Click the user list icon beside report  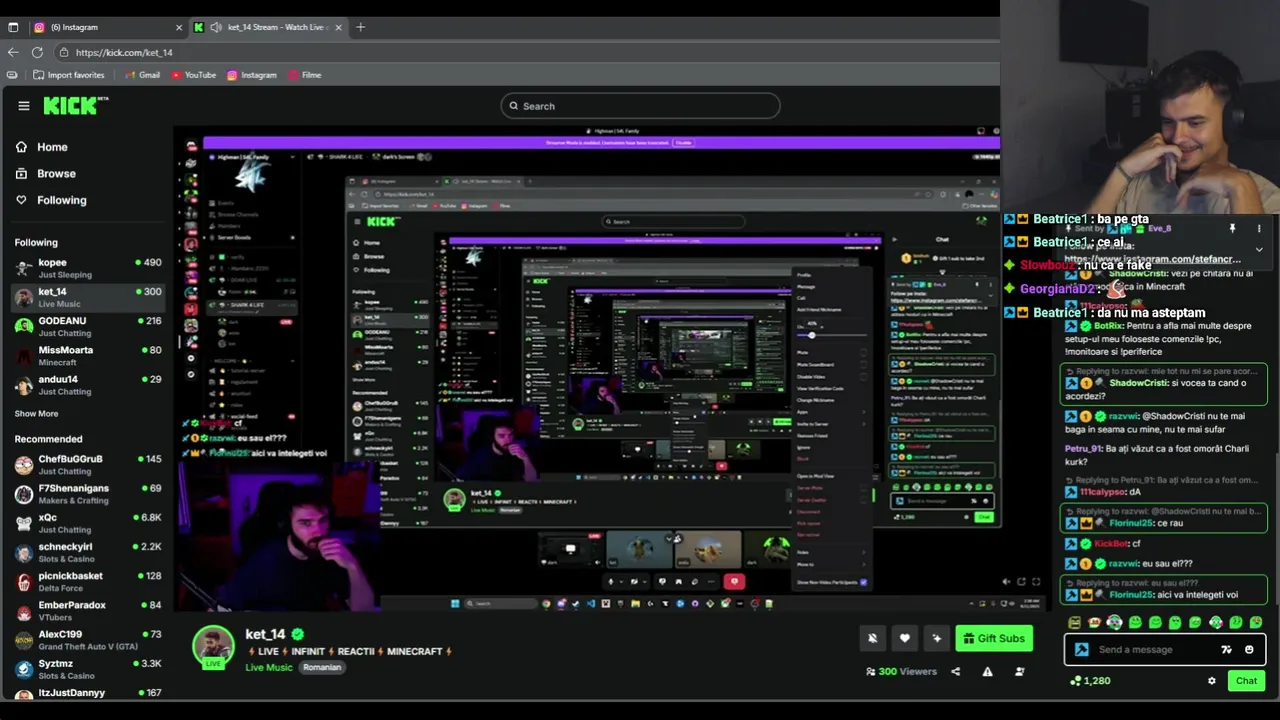(1019, 672)
